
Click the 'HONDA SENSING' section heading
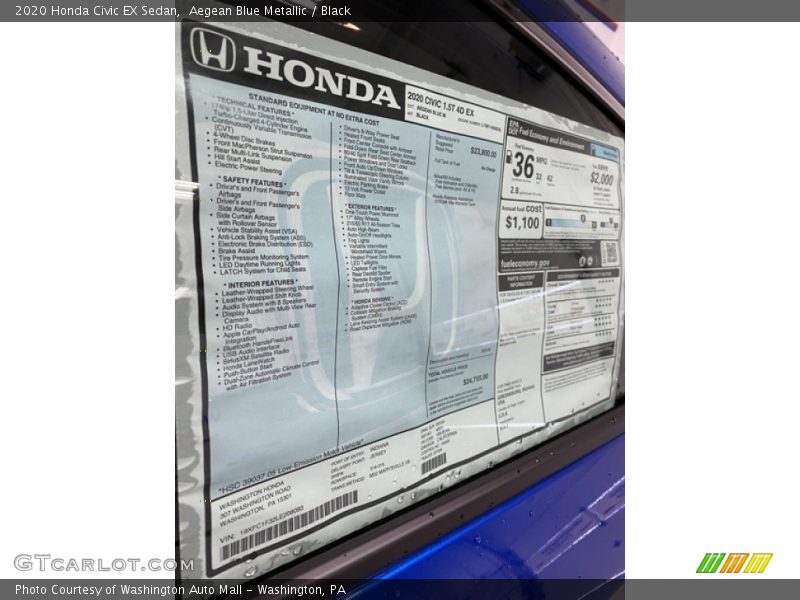point(372,300)
